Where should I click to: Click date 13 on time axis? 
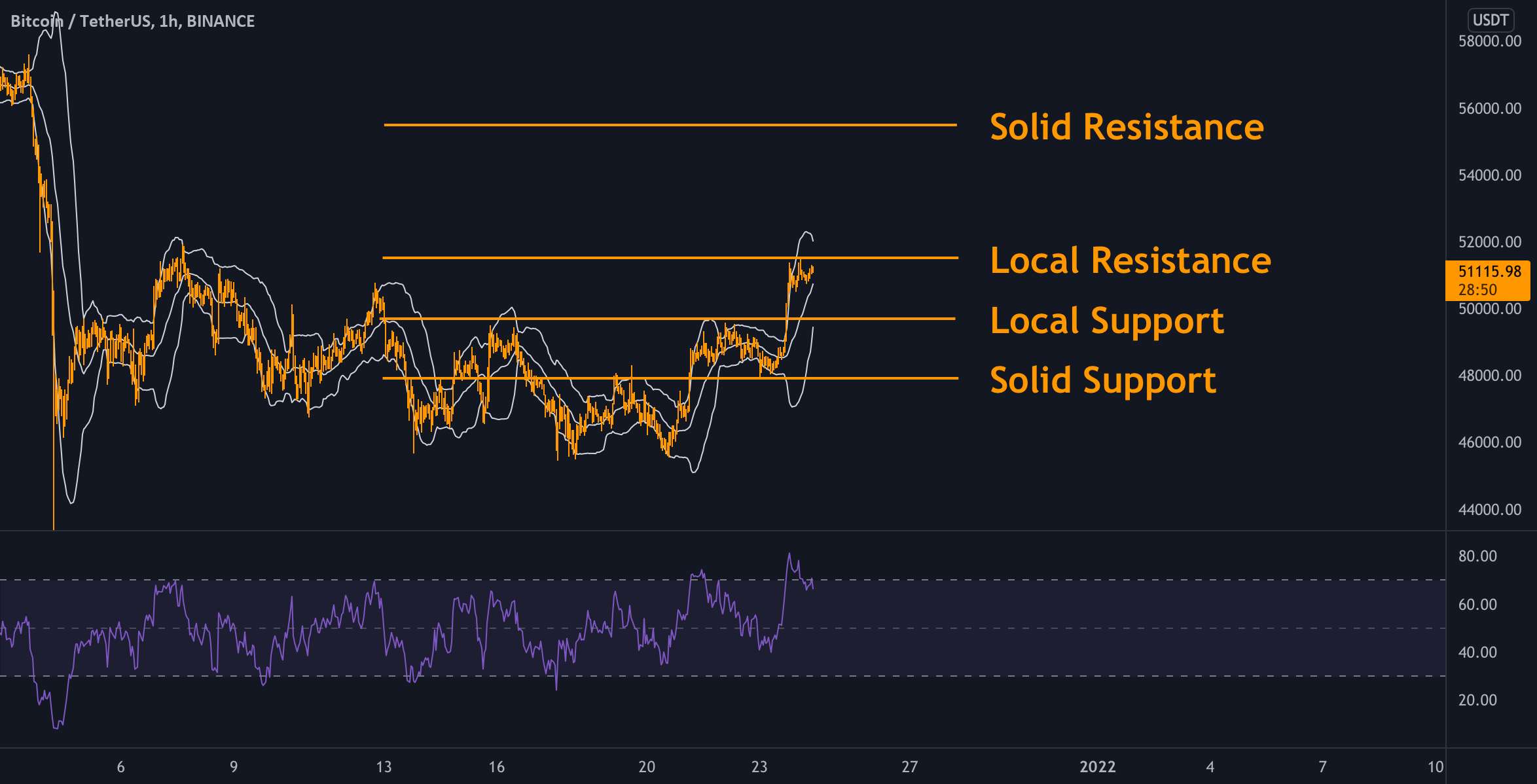click(384, 766)
